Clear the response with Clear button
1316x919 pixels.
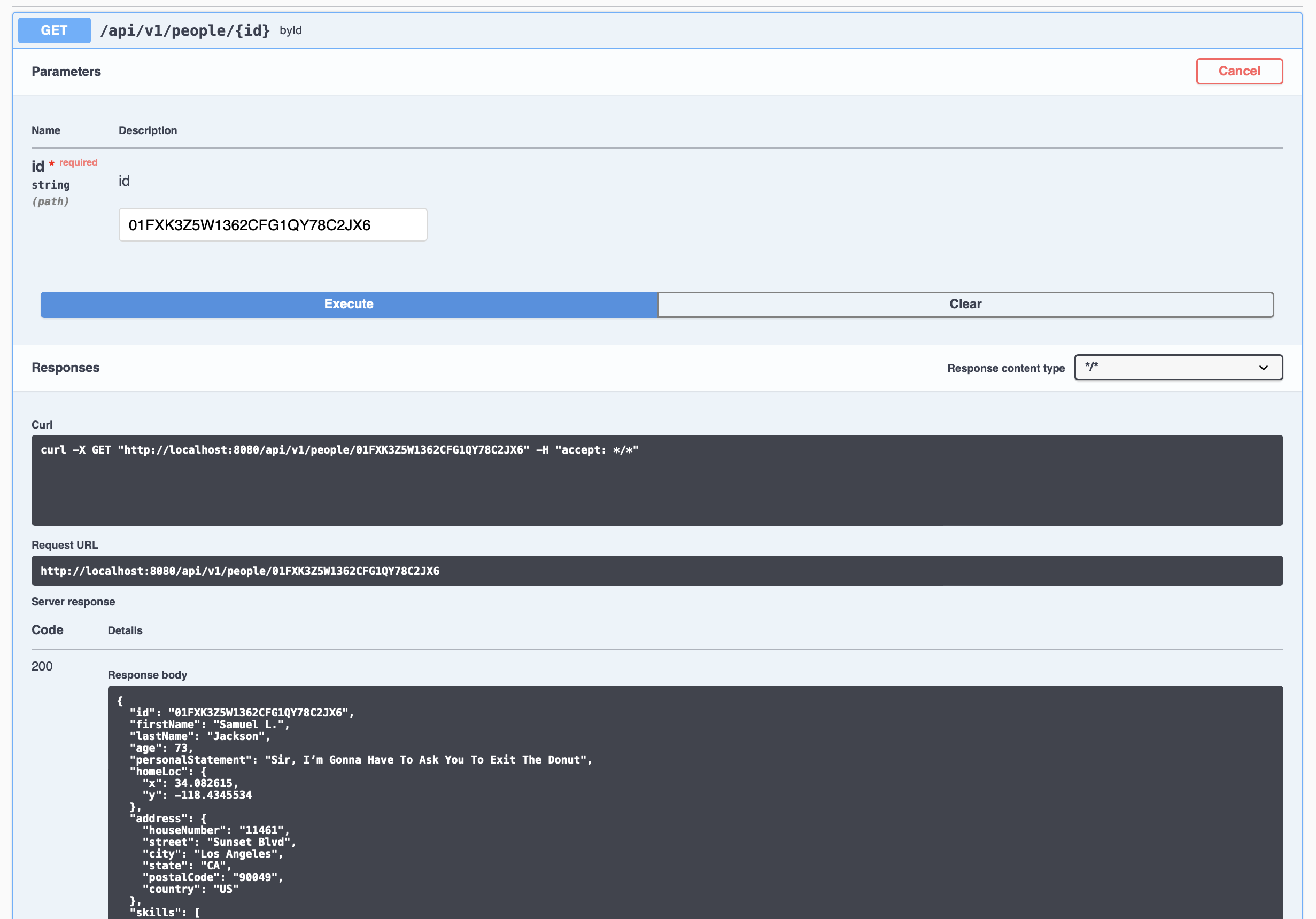point(965,304)
